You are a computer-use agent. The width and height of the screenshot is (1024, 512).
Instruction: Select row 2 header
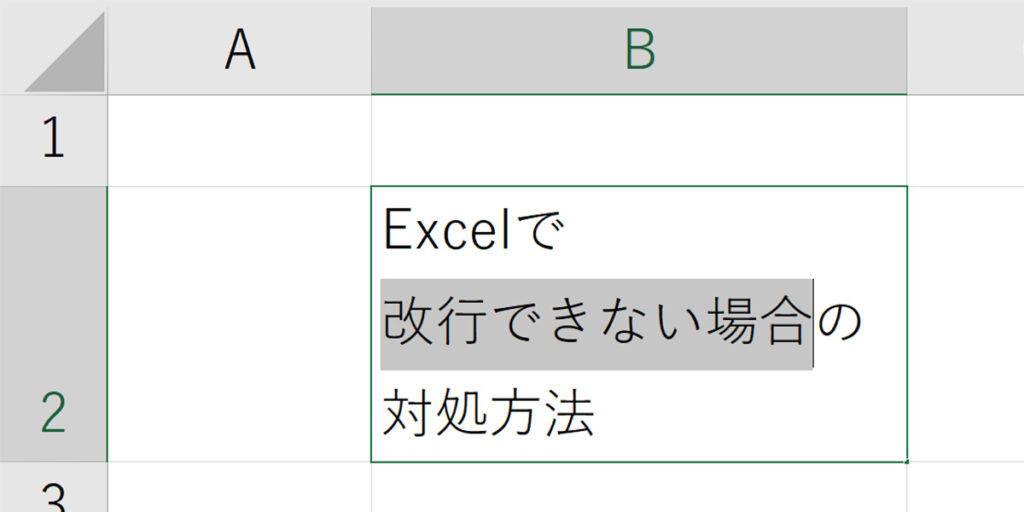click(53, 324)
